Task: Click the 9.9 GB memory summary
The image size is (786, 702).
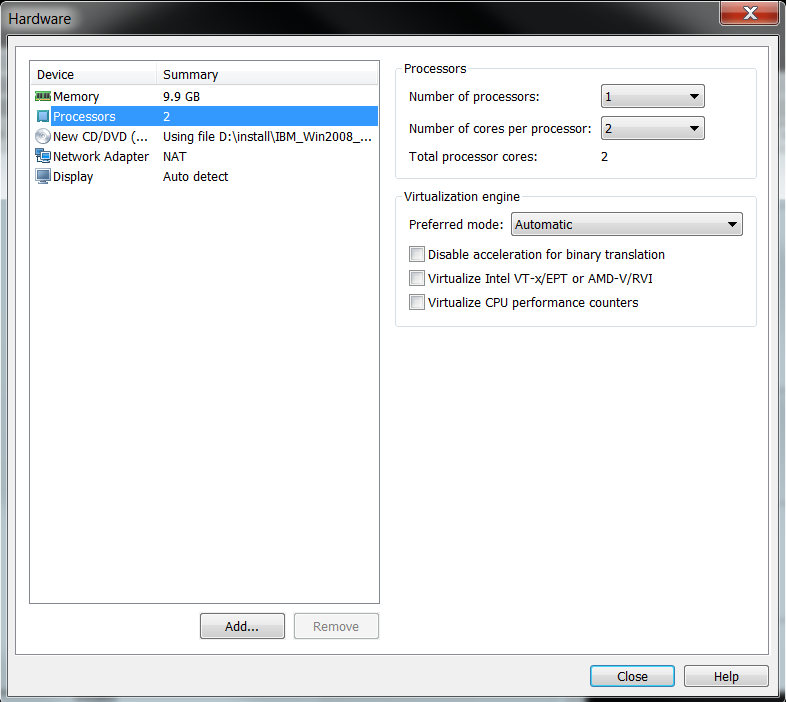Action: 181,96
